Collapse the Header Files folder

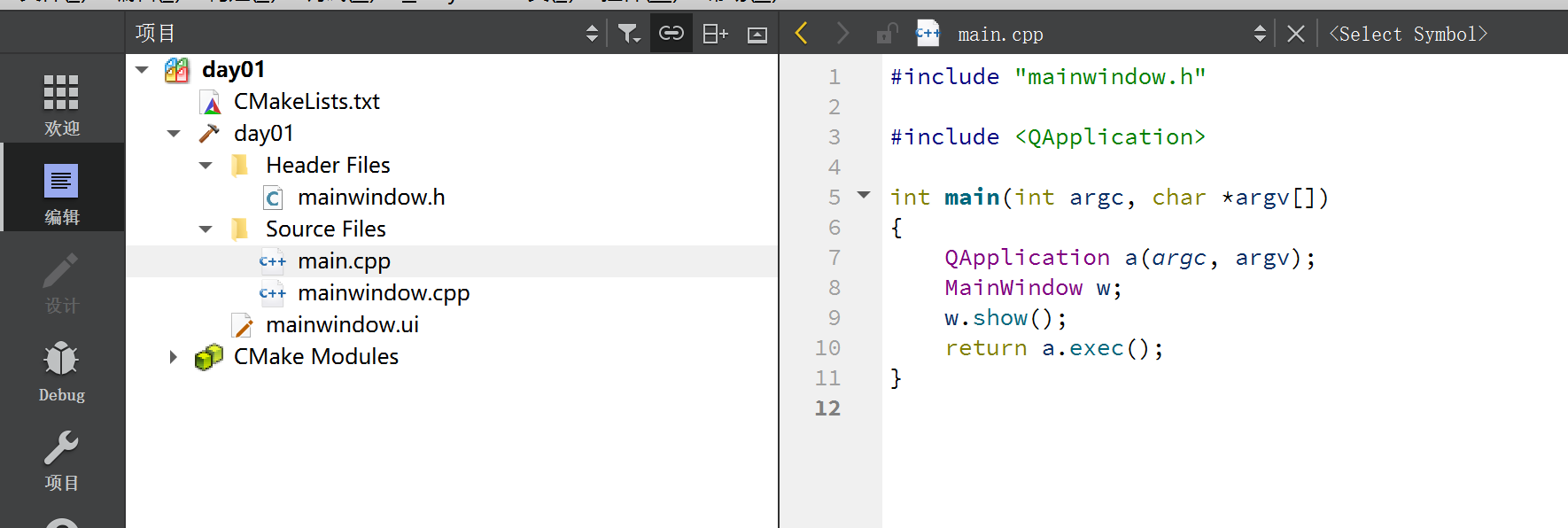tap(206, 166)
